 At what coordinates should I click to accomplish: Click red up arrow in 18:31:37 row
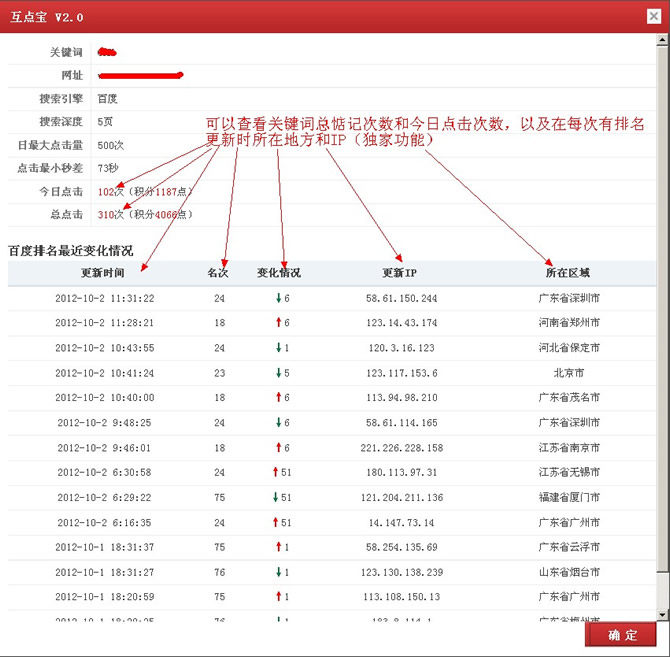(x=278, y=547)
